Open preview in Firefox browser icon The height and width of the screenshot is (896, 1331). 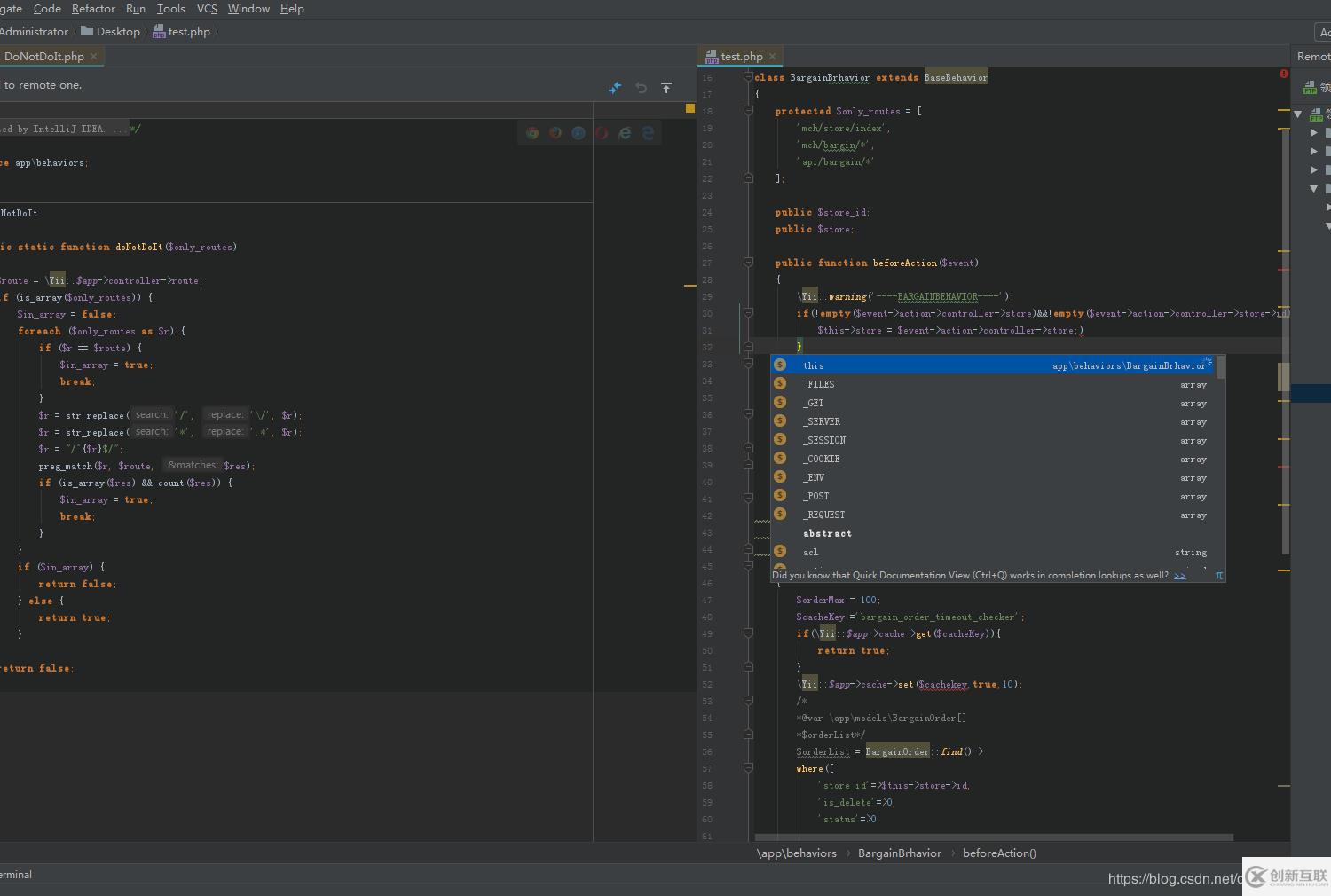pos(555,133)
